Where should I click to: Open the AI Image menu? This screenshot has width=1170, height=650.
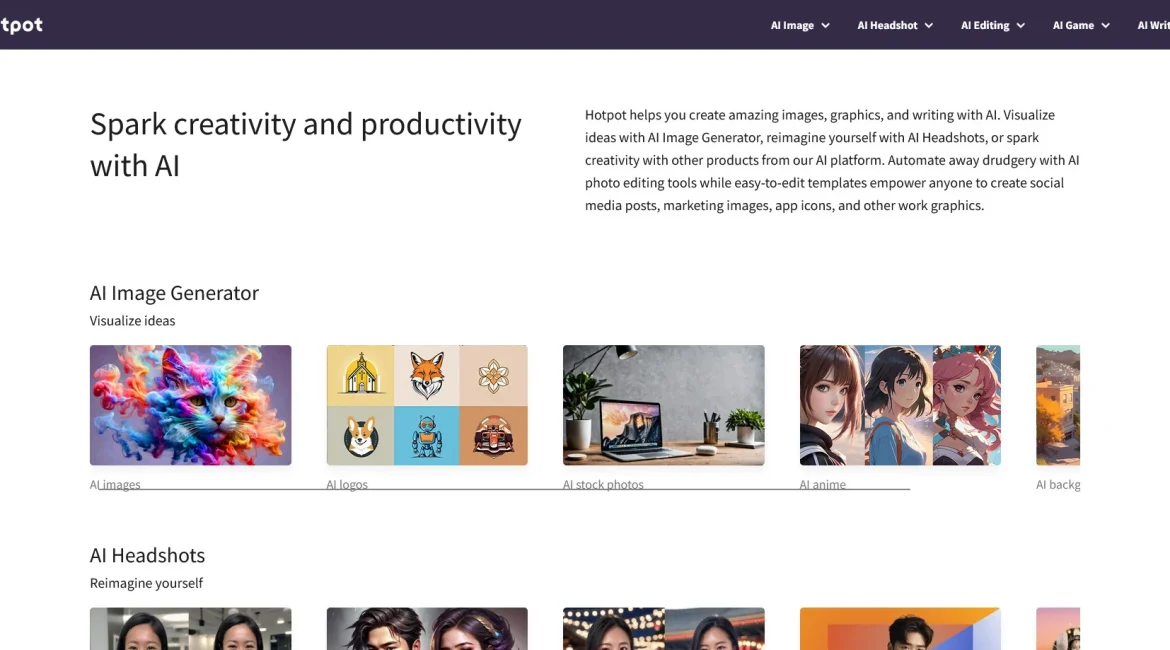tap(800, 25)
